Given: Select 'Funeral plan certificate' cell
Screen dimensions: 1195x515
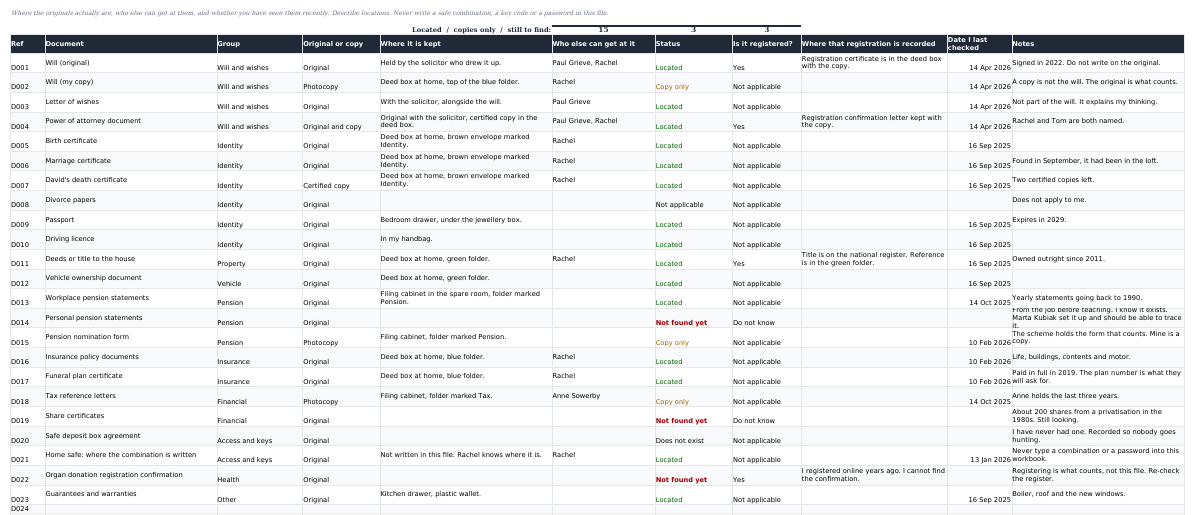Looking at the screenshot, I should click(131, 377).
